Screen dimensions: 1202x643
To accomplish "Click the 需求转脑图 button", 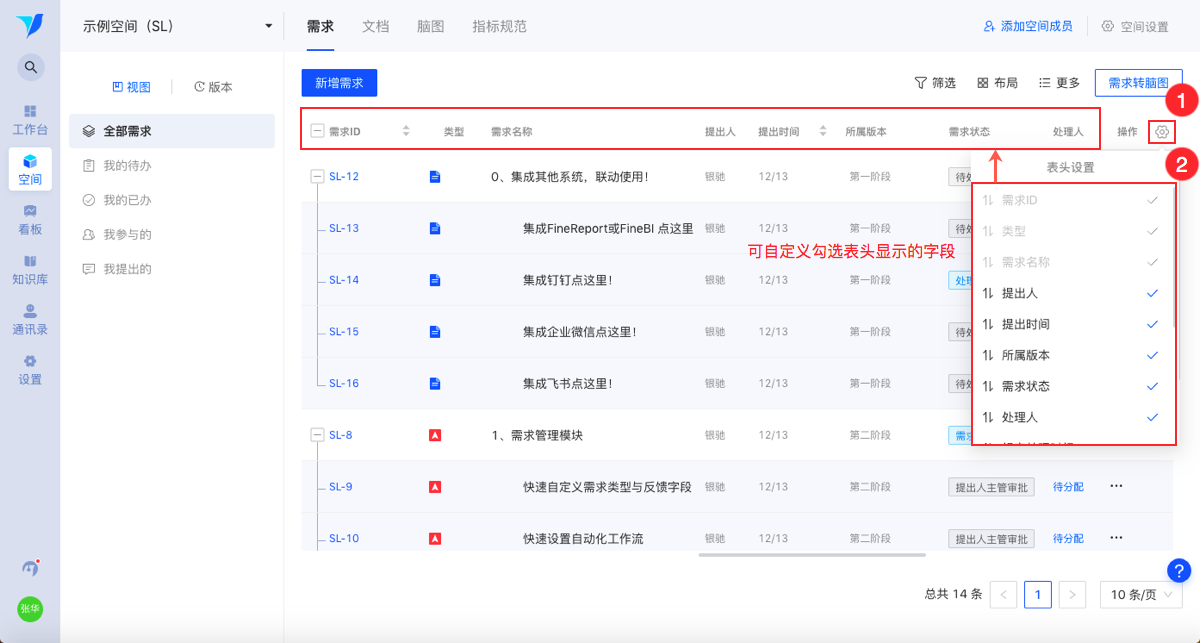I will [x=1139, y=83].
